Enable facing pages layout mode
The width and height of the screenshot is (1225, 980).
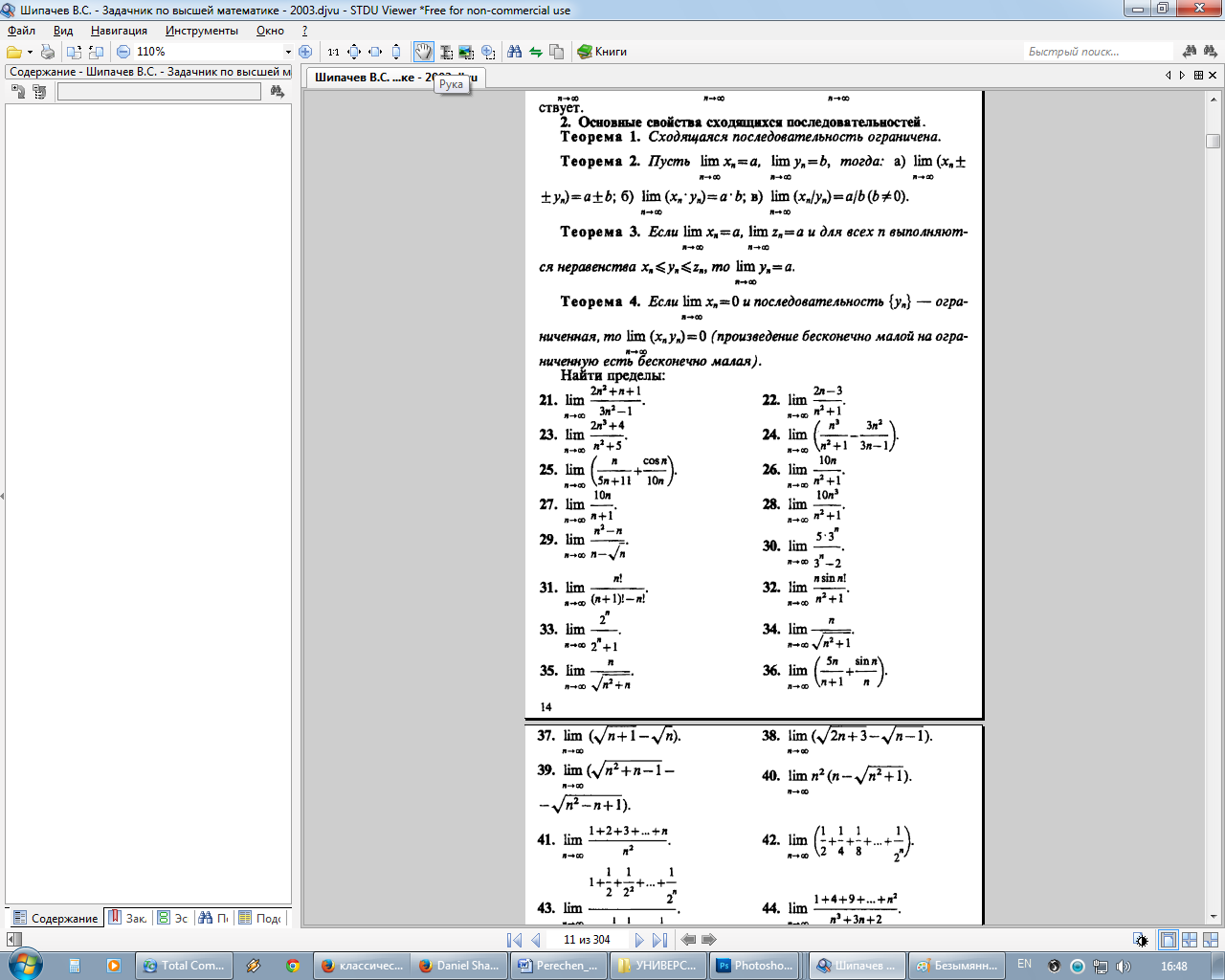coord(1211,940)
